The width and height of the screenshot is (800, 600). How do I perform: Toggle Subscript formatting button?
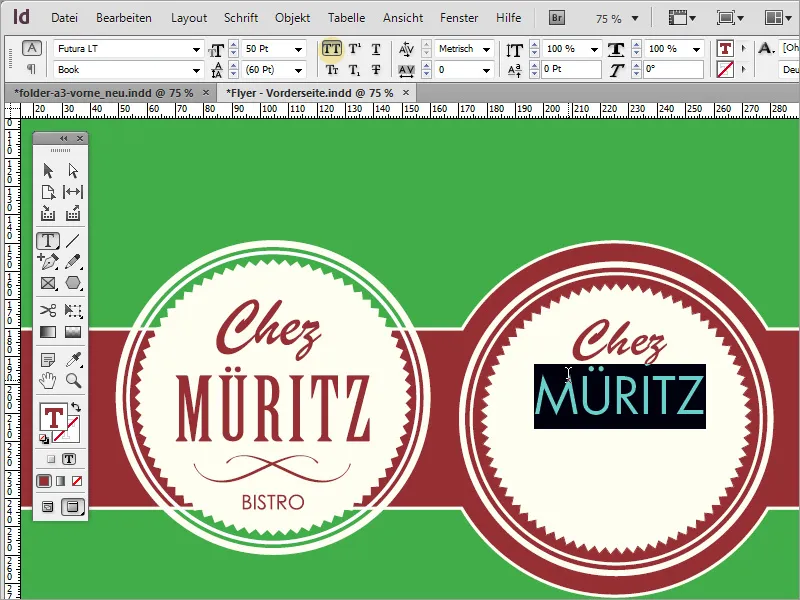[355, 70]
